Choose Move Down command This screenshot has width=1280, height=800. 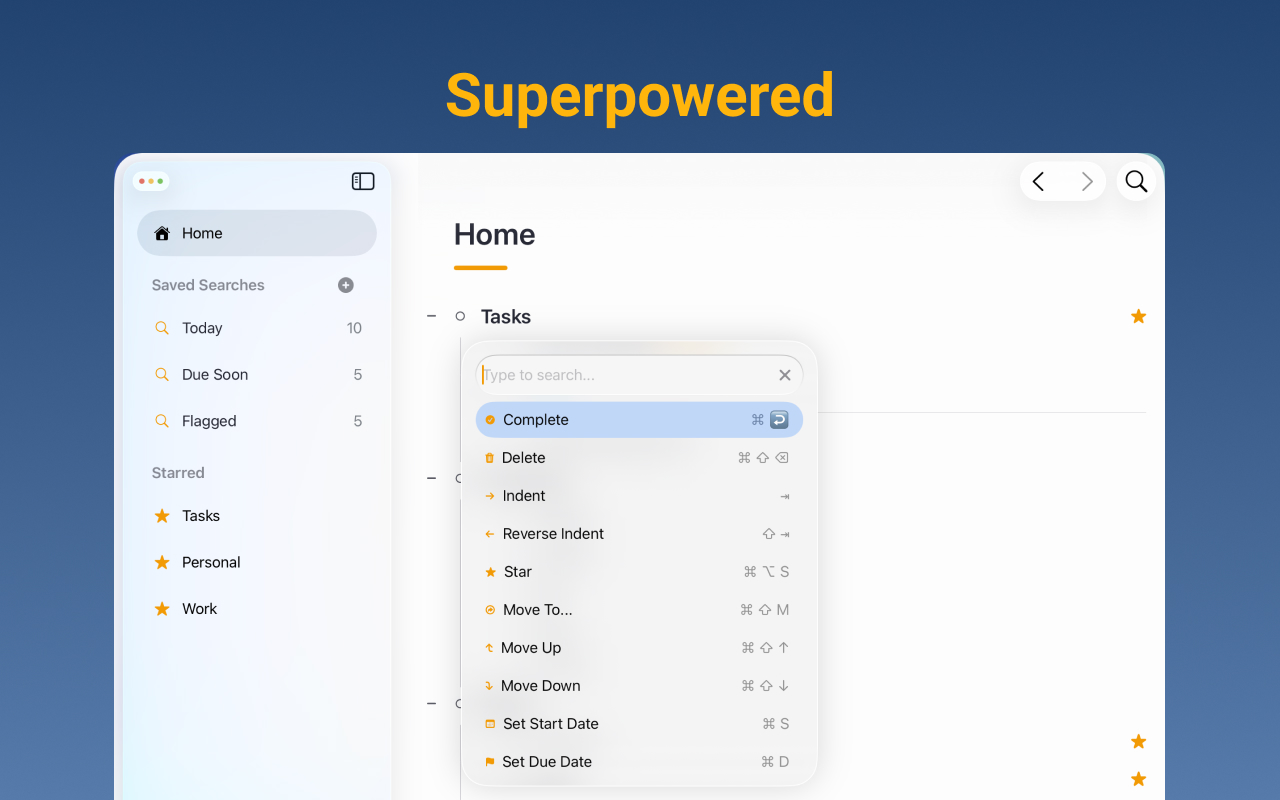tap(639, 686)
